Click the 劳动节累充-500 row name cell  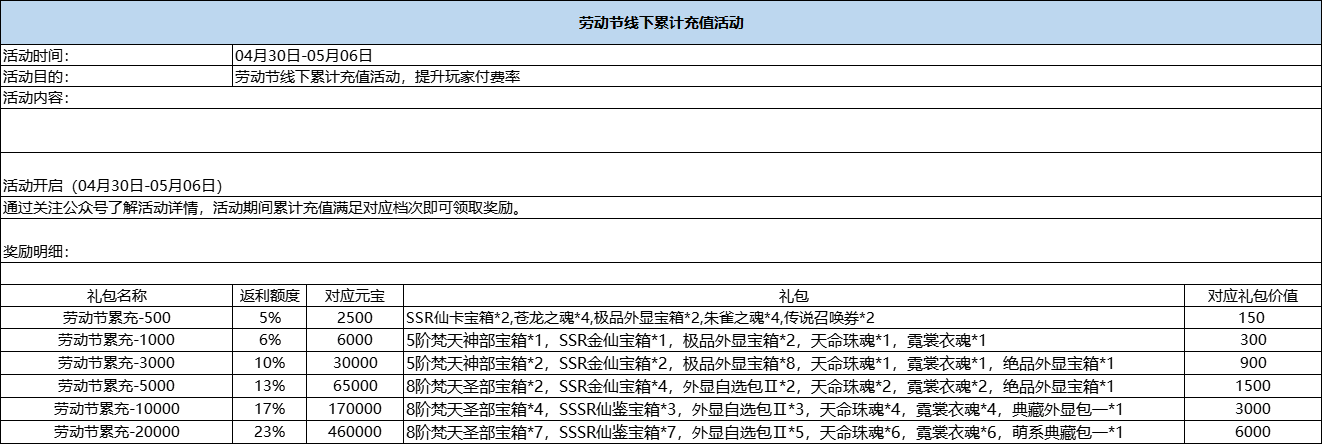tap(116, 317)
